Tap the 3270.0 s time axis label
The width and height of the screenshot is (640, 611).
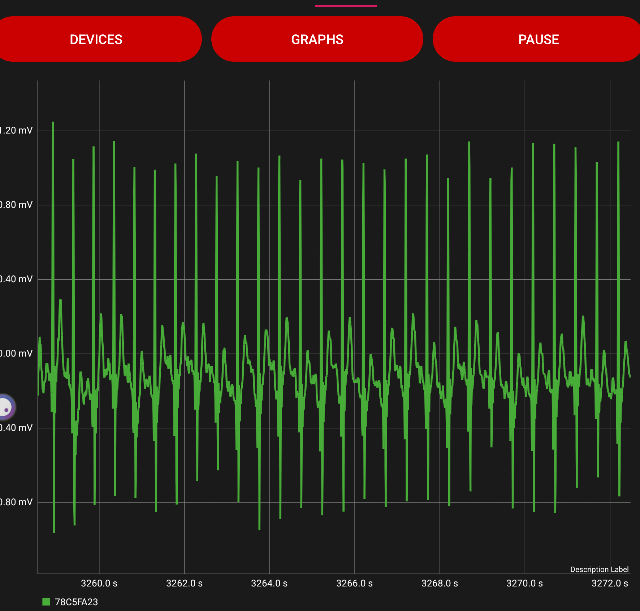524,583
